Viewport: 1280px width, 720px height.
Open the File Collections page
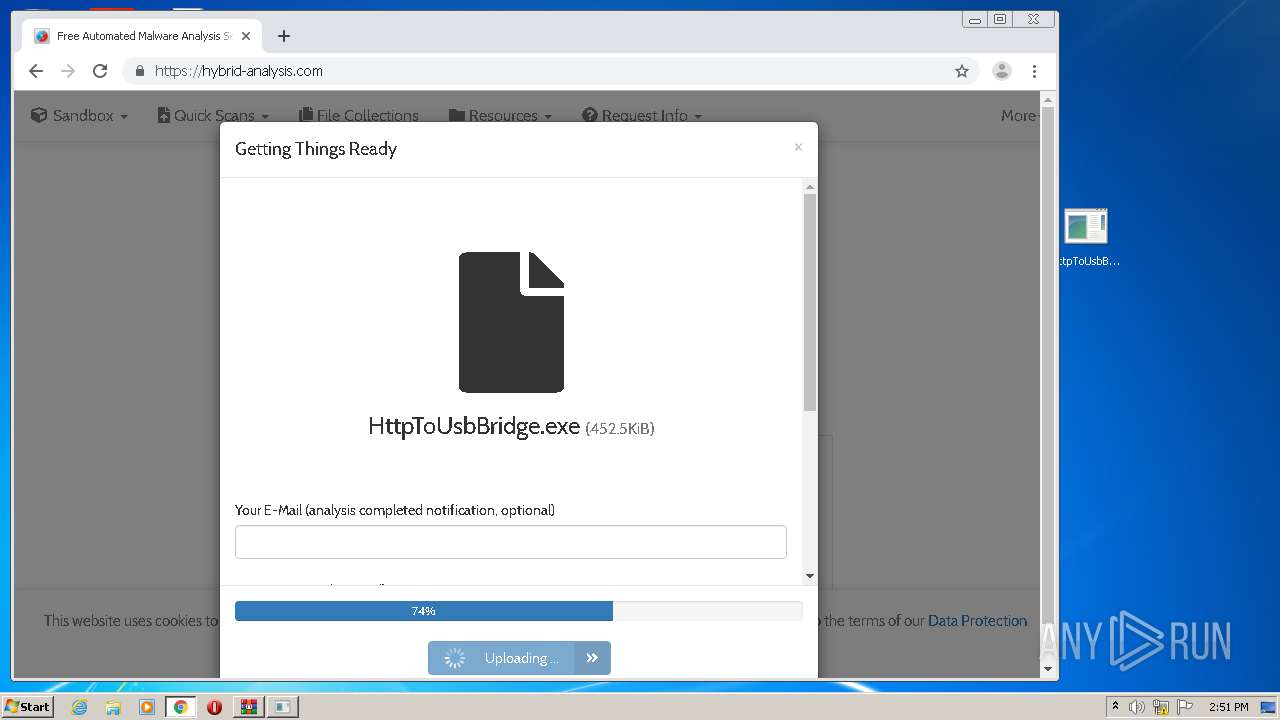[359, 116]
